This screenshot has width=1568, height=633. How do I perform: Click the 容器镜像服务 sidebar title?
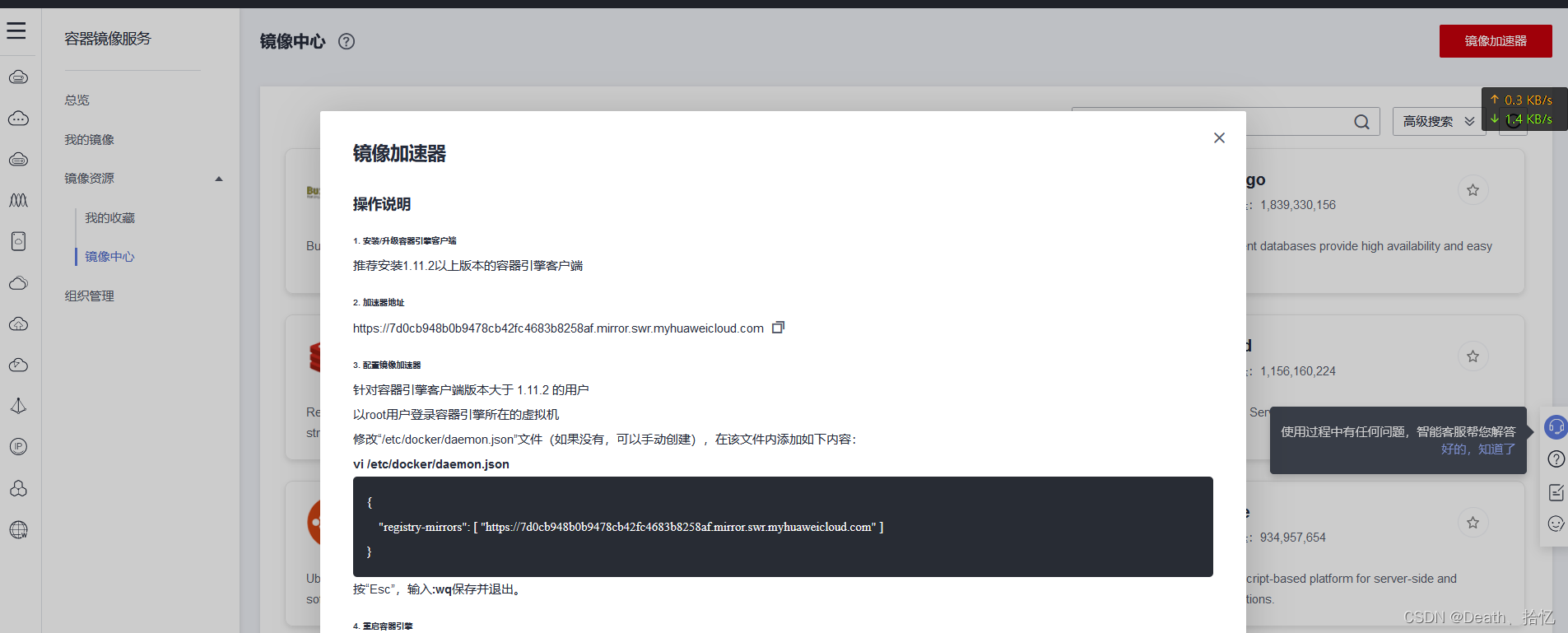click(108, 39)
